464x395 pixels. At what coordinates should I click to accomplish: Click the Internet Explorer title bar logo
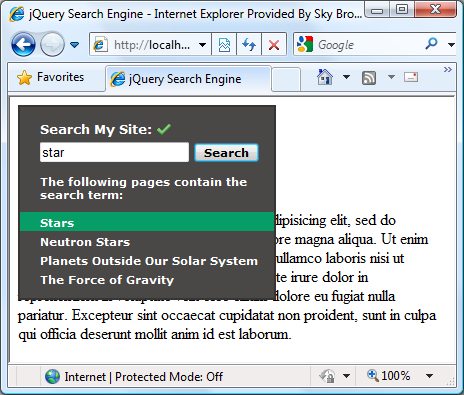pos(17,14)
